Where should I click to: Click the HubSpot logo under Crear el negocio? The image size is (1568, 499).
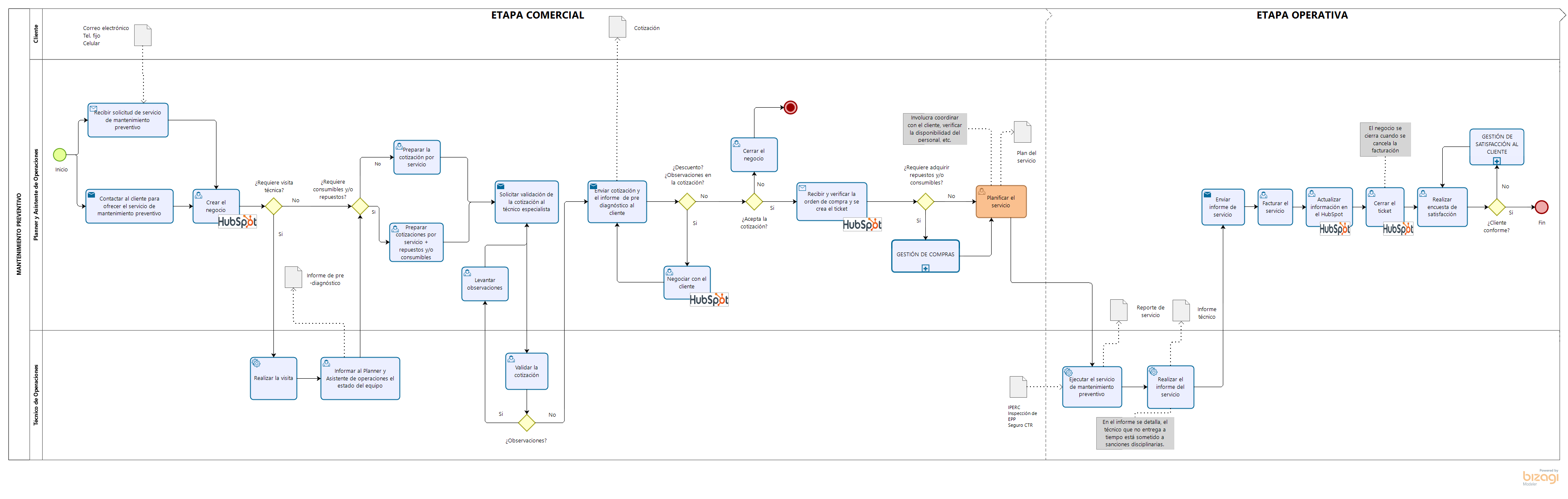point(238,222)
